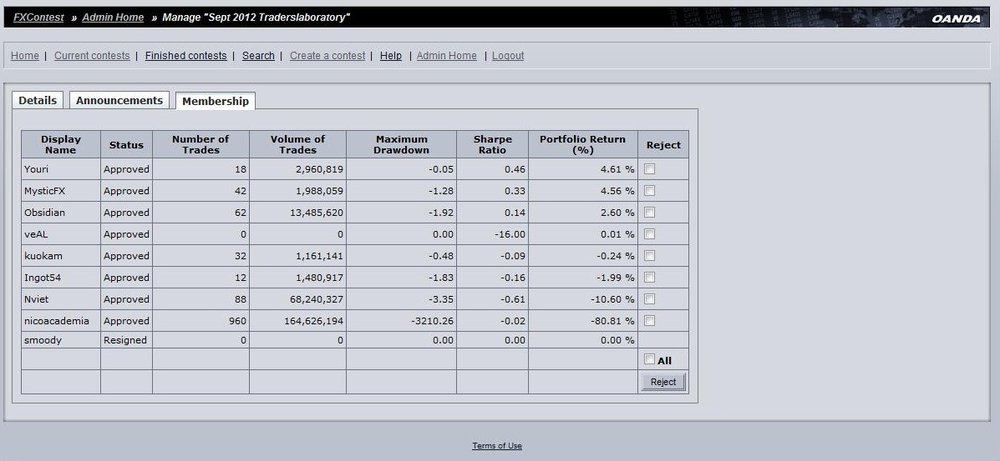Tick the Reject checkbox for MysticFX
This screenshot has height=461, width=1000.
(649, 191)
